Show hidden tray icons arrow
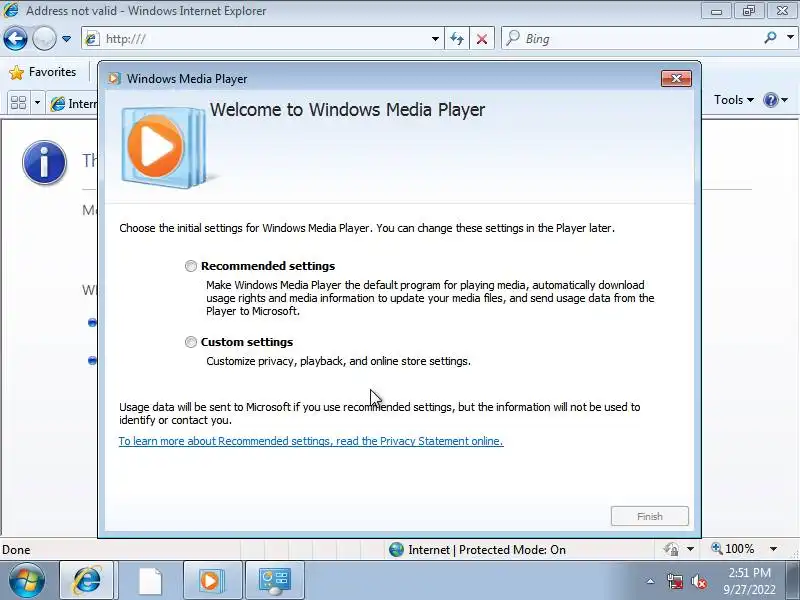The image size is (800, 600). click(x=650, y=581)
